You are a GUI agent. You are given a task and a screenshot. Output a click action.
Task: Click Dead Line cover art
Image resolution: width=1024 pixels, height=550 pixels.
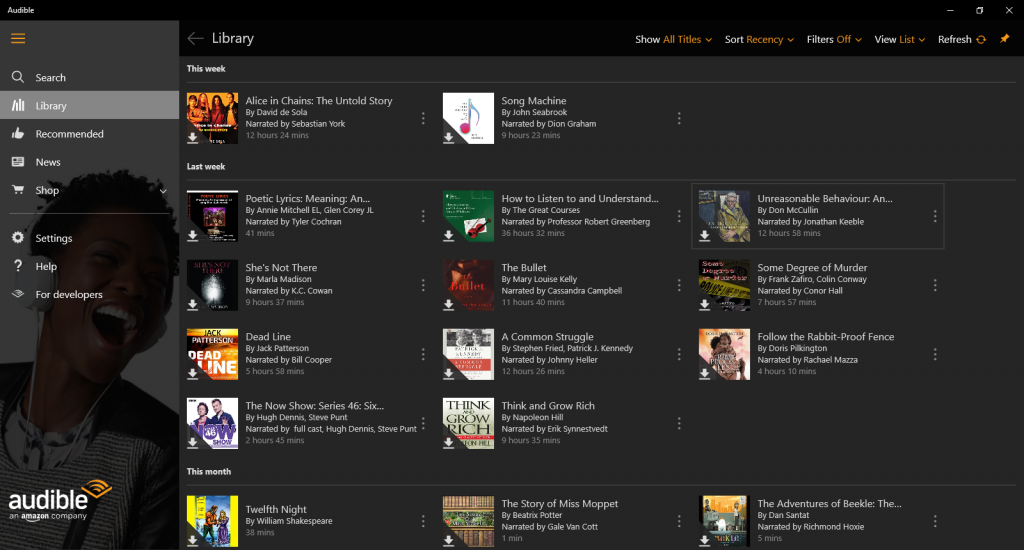coord(212,354)
